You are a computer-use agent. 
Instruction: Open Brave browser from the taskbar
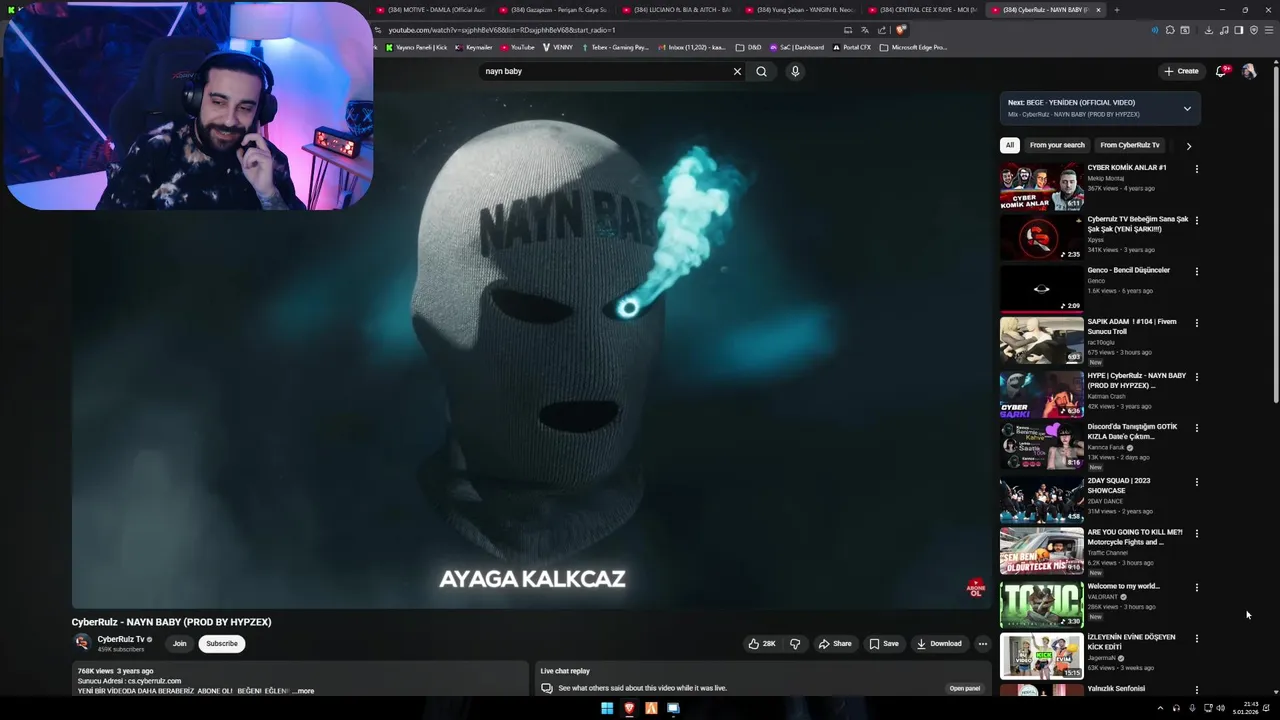(x=629, y=708)
